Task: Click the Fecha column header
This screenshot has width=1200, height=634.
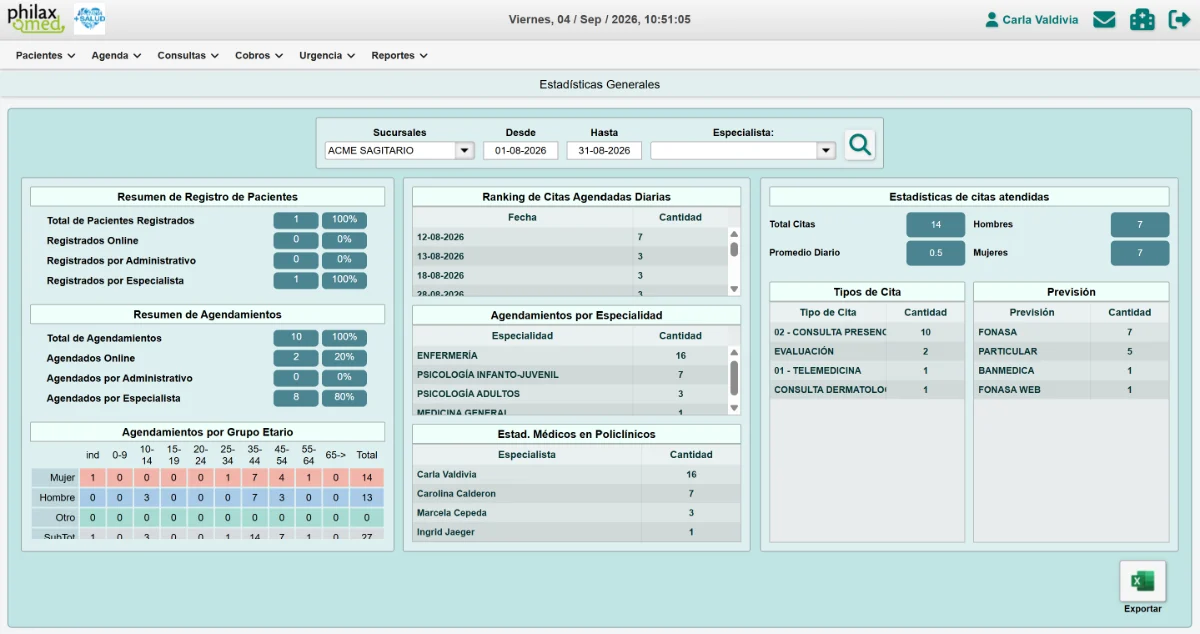Action: pyautogui.click(x=522, y=217)
